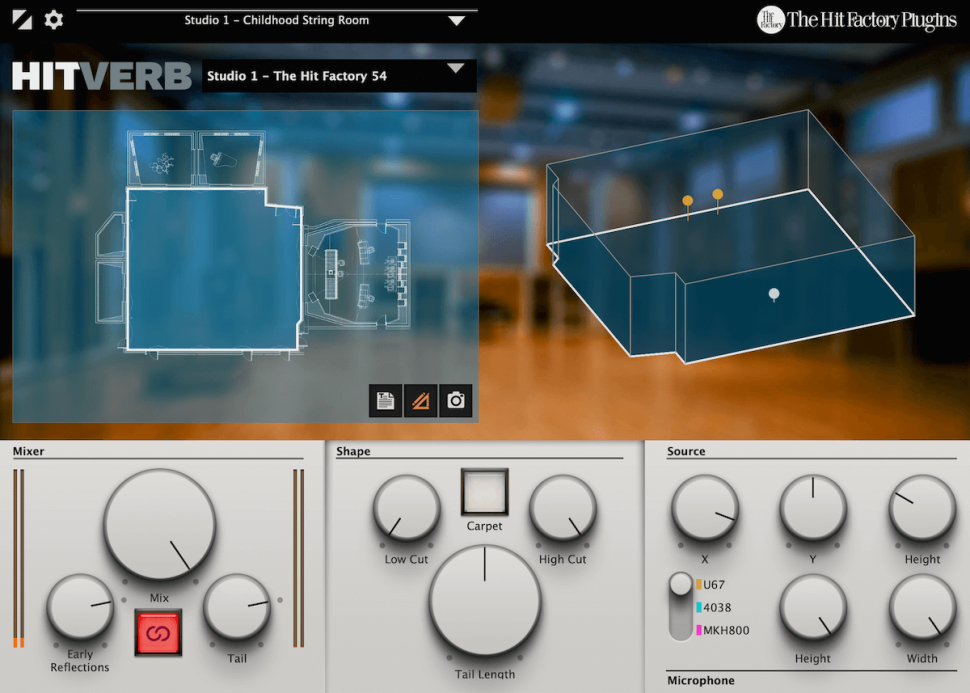Viewport: 970px width, 693px height.
Task: Click the left input level meter
Action: pyautogui.click(x=19, y=558)
